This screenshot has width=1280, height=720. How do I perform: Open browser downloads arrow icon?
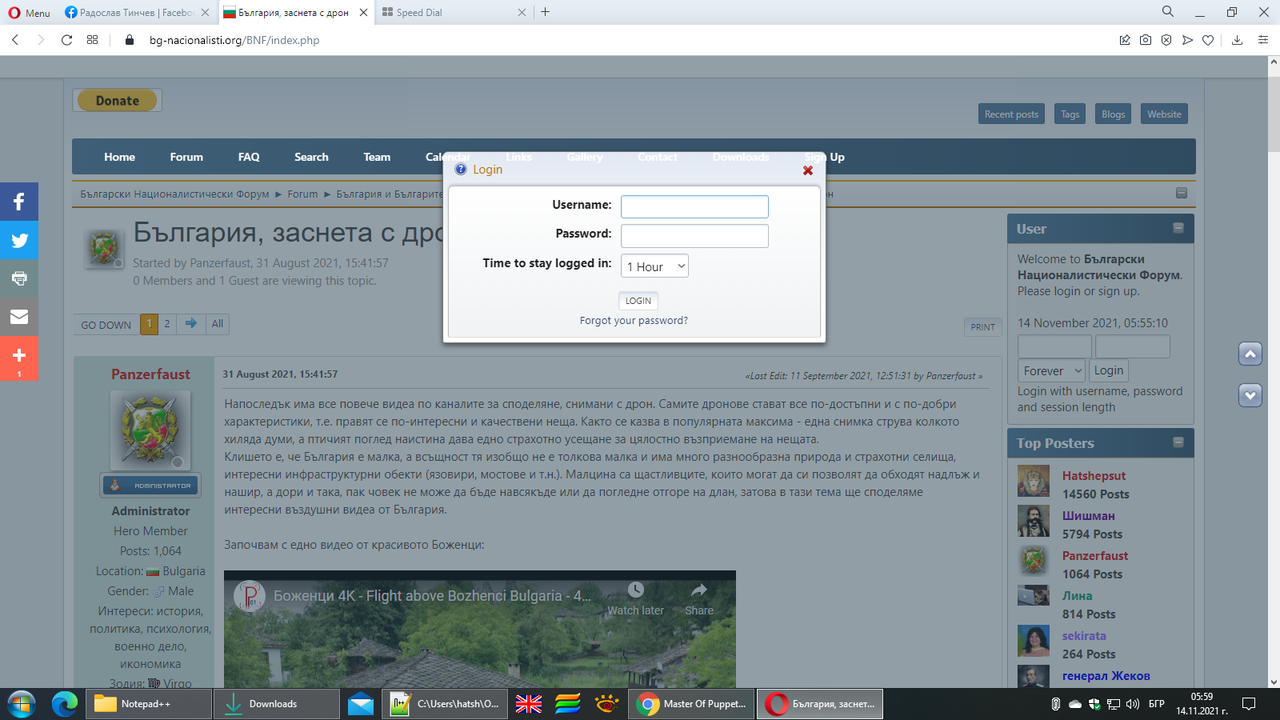click(1237, 40)
